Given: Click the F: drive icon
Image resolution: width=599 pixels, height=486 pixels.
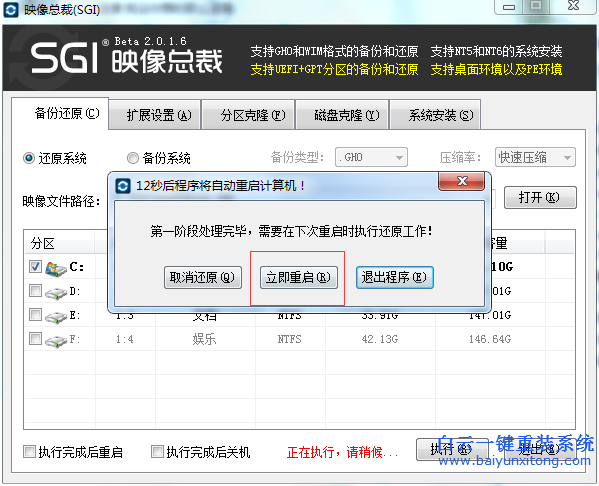Looking at the screenshot, I should pyautogui.click(x=55, y=341).
